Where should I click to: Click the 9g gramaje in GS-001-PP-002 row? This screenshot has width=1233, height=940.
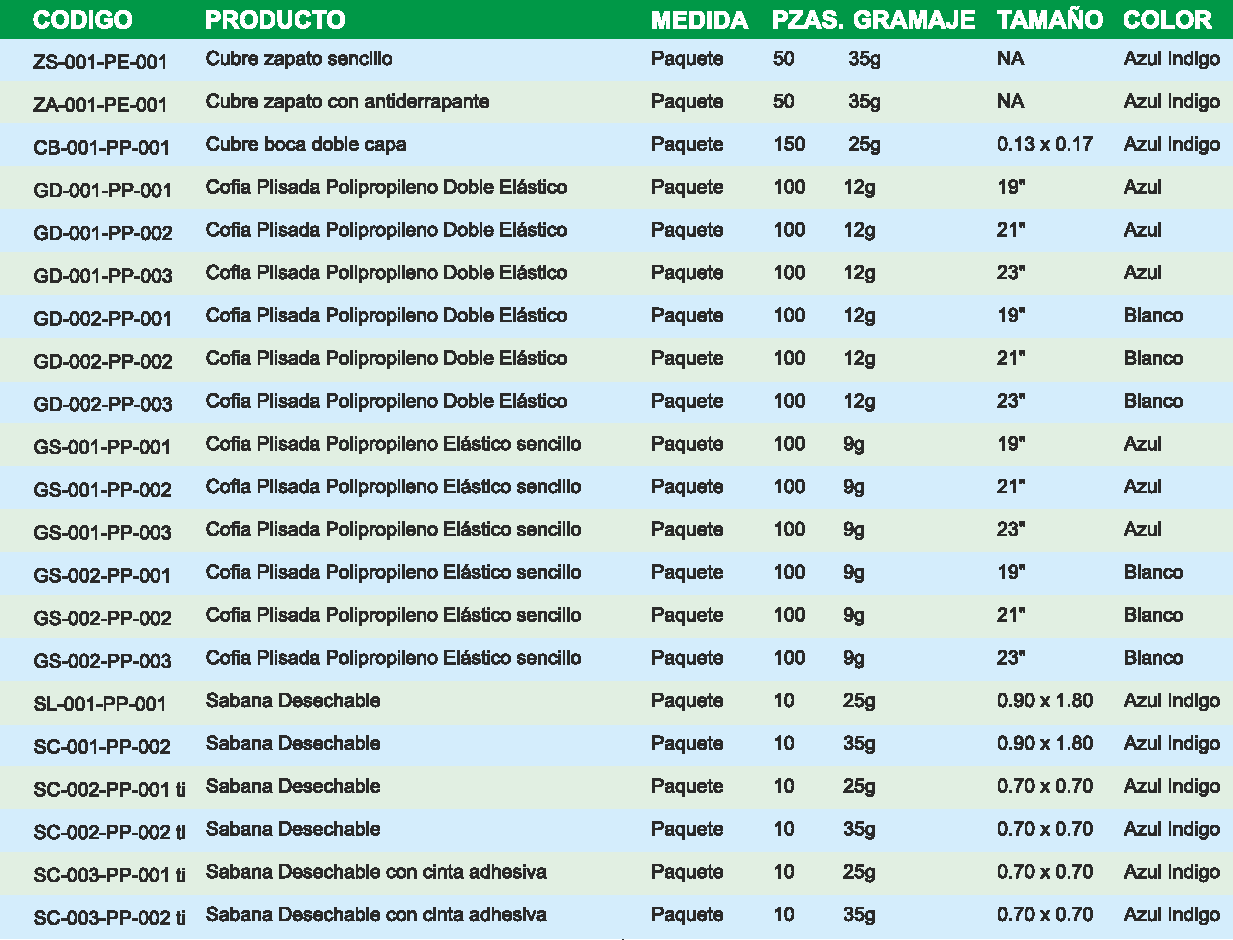click(854, 487)
